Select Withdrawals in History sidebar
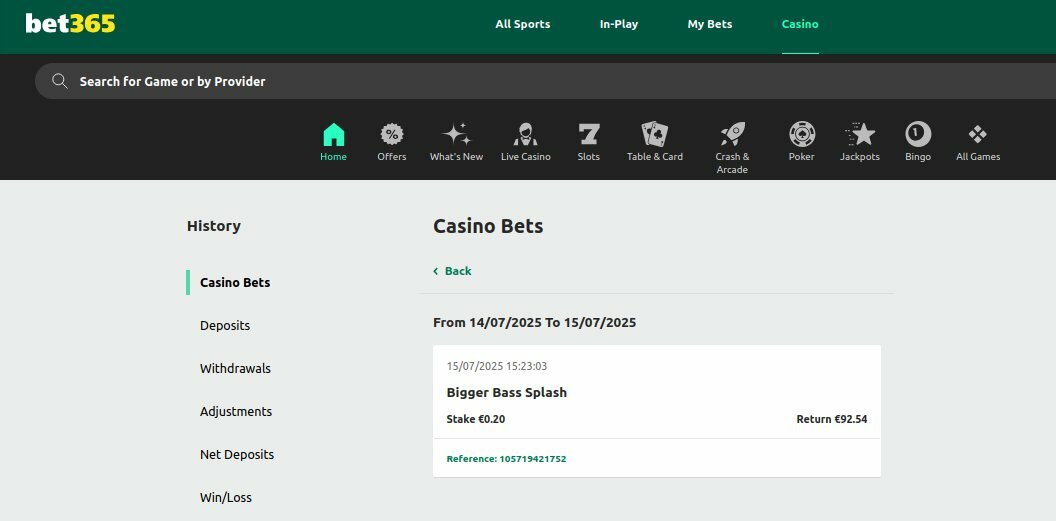Viewport: 1056px width, 521px height. pos(235,369)
